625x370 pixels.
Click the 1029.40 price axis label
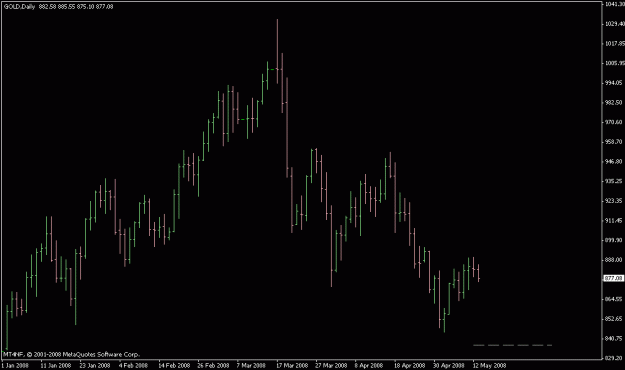coord(615,24)
